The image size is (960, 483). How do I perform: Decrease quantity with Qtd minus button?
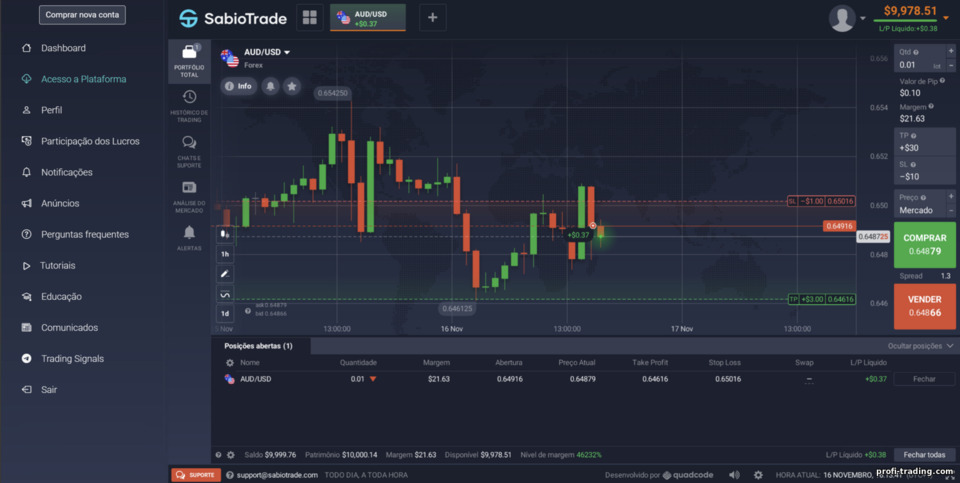[x=951, y=65]
